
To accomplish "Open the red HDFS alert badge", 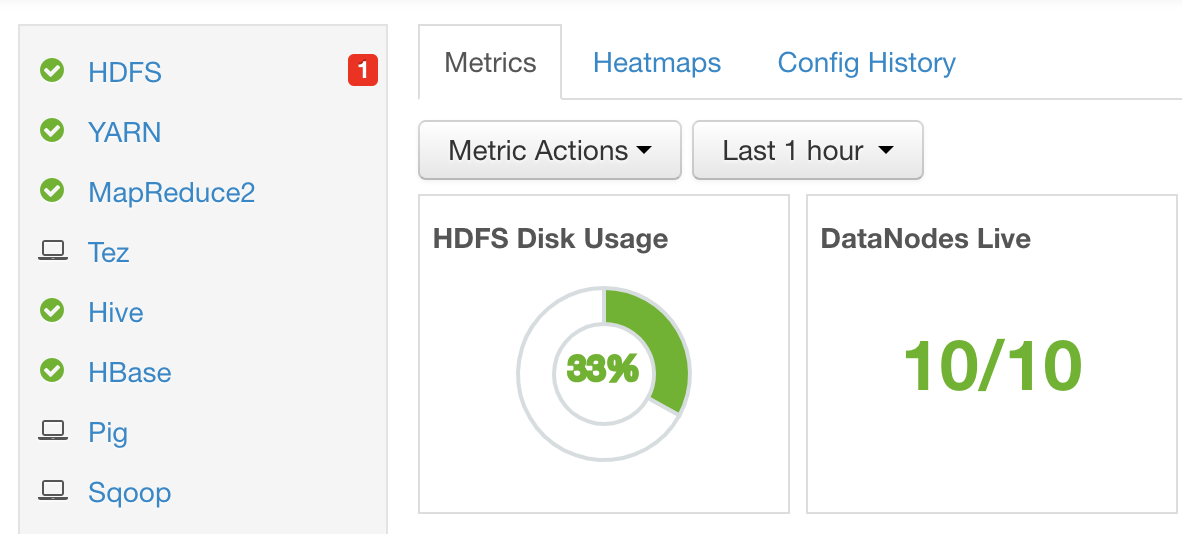I will (x=363, y=71).
